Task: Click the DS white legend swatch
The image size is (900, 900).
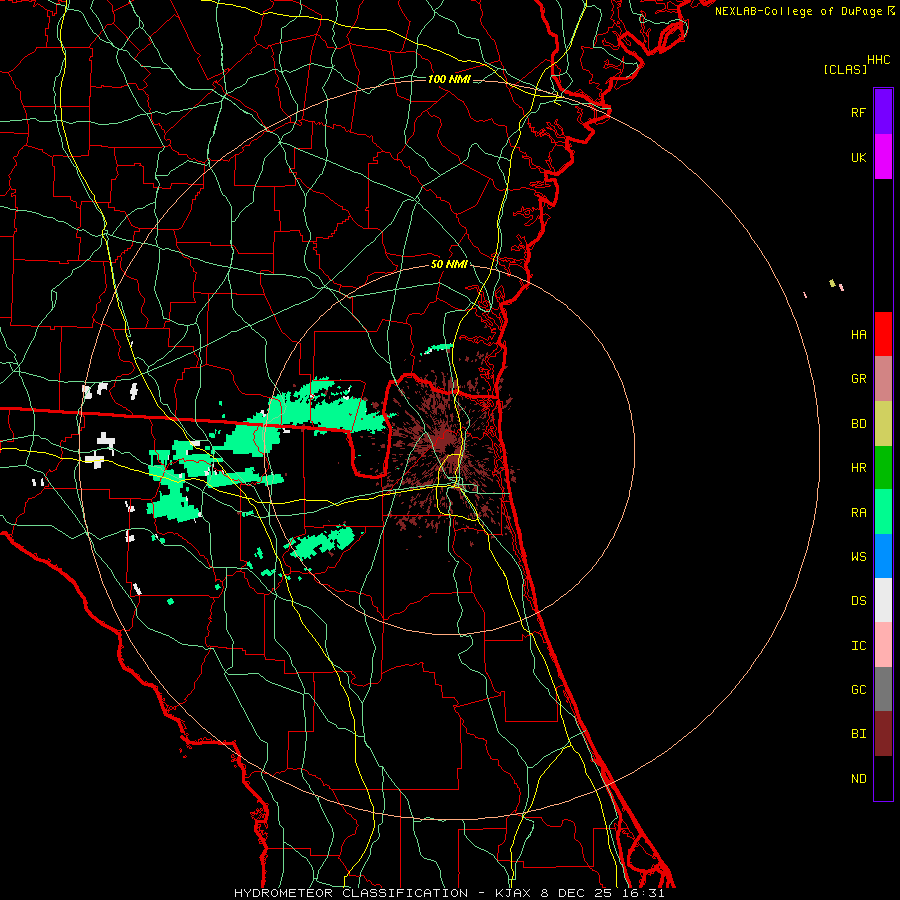Action: click(883, 600)
